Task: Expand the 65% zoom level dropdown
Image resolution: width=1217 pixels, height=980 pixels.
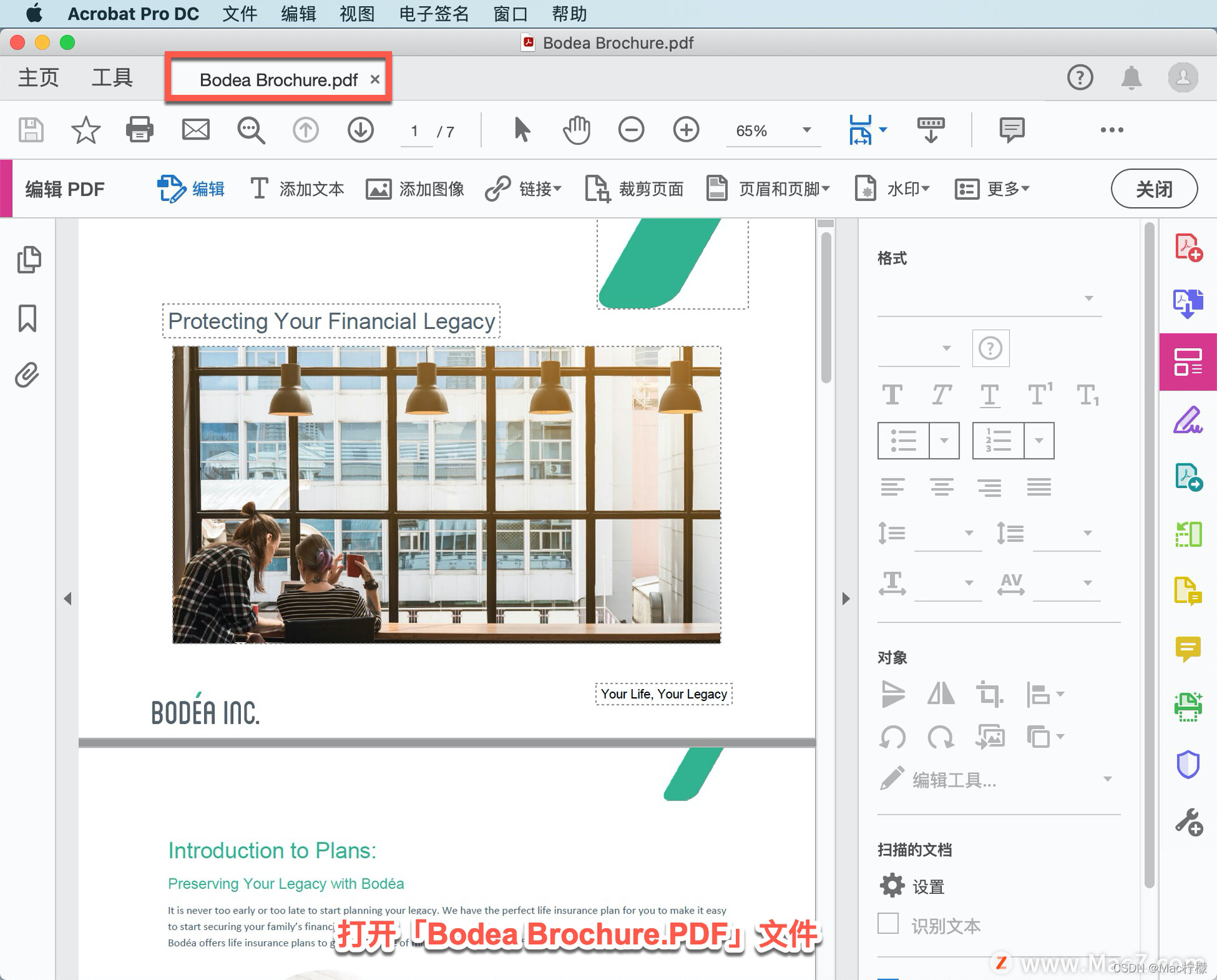Action: [806, 130]
